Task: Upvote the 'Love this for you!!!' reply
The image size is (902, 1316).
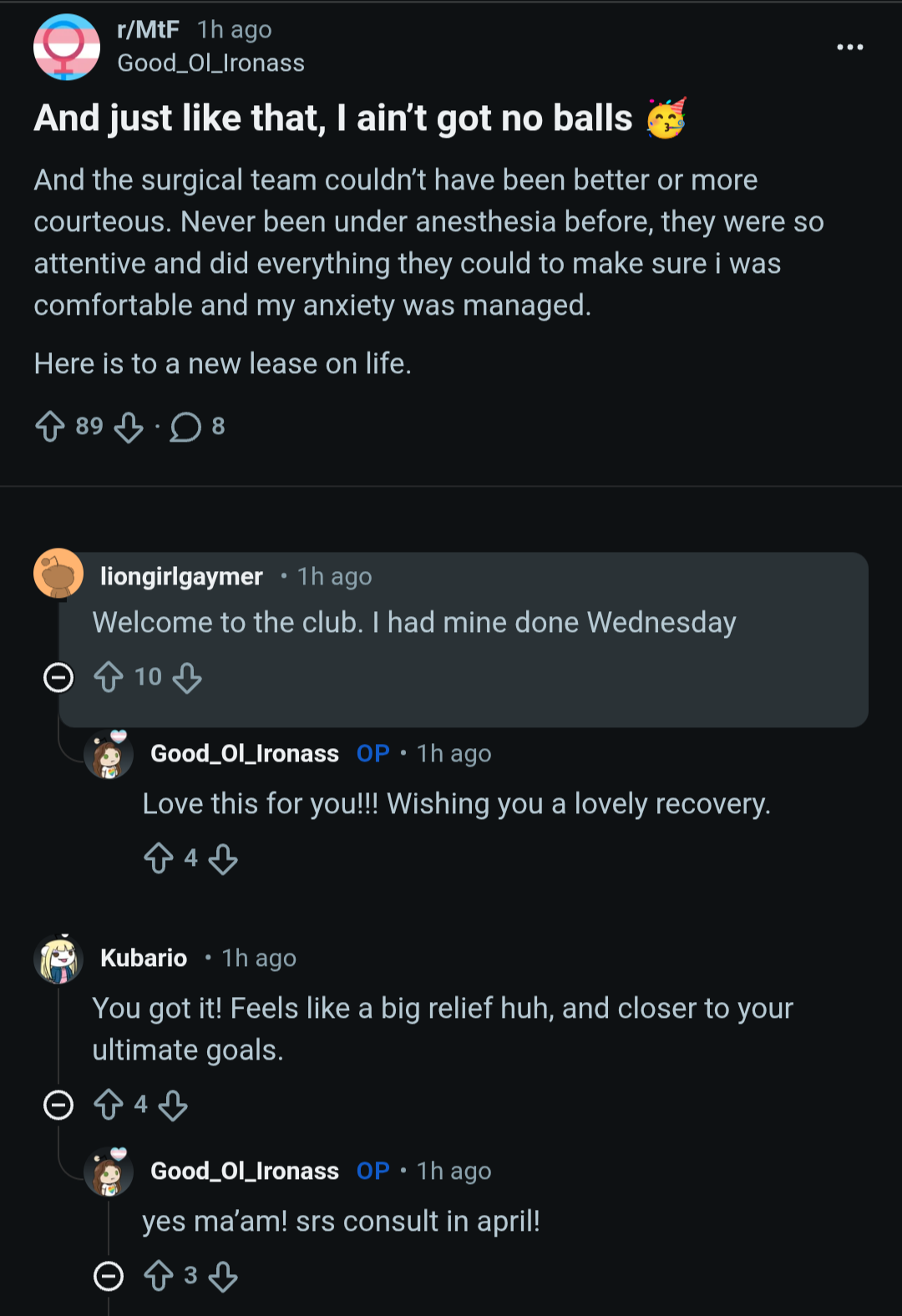Action: click(x=159, y=858)
